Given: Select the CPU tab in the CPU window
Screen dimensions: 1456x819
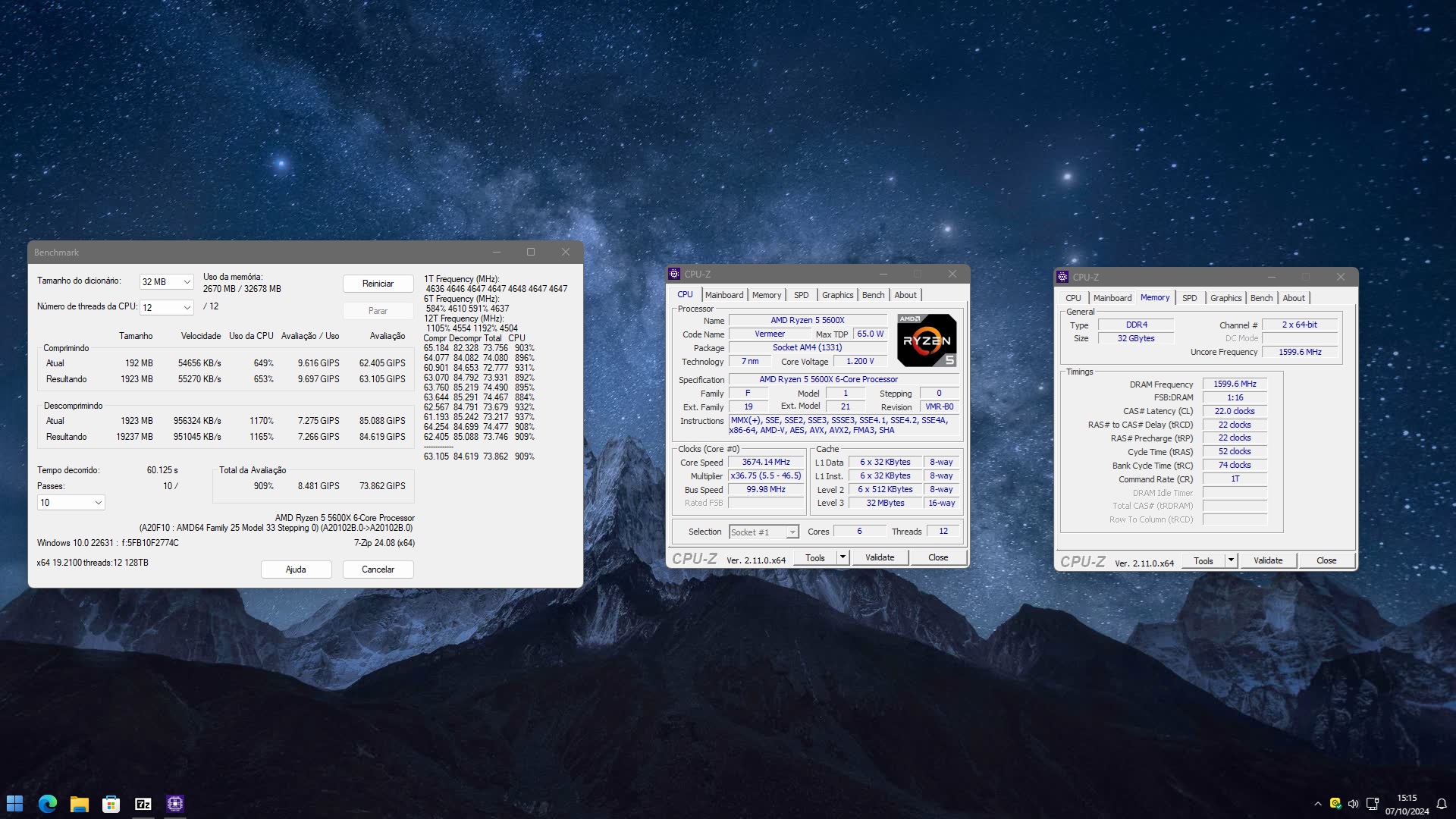Looking at the screenshot, I should (685, 294).
